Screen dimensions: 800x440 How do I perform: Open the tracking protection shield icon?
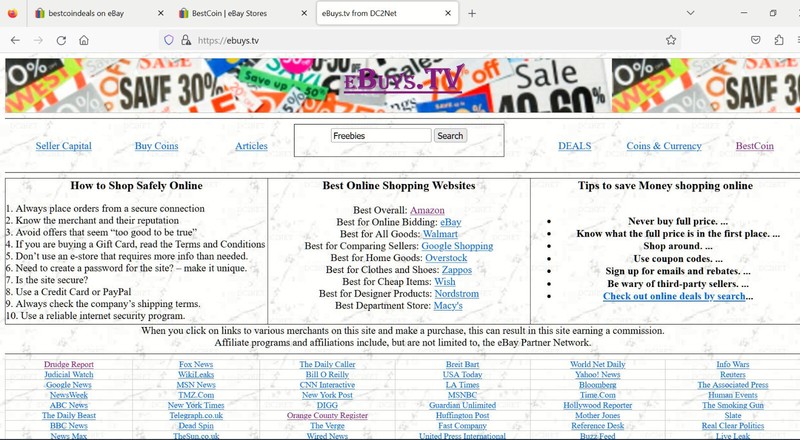click(x=169, y=40)
